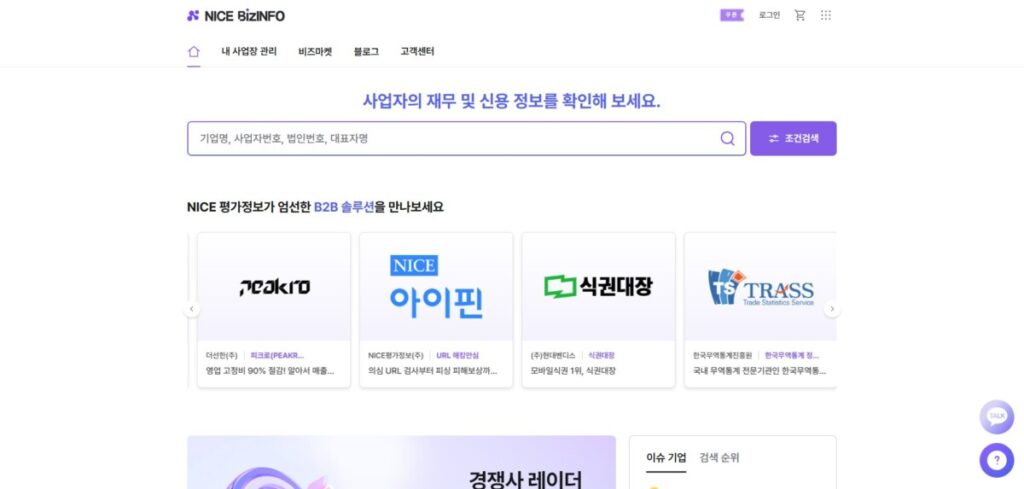The height and width of the screenshot is (489, 1024).
Task: Click the NICE BizINFO logo
Action: 236,16
